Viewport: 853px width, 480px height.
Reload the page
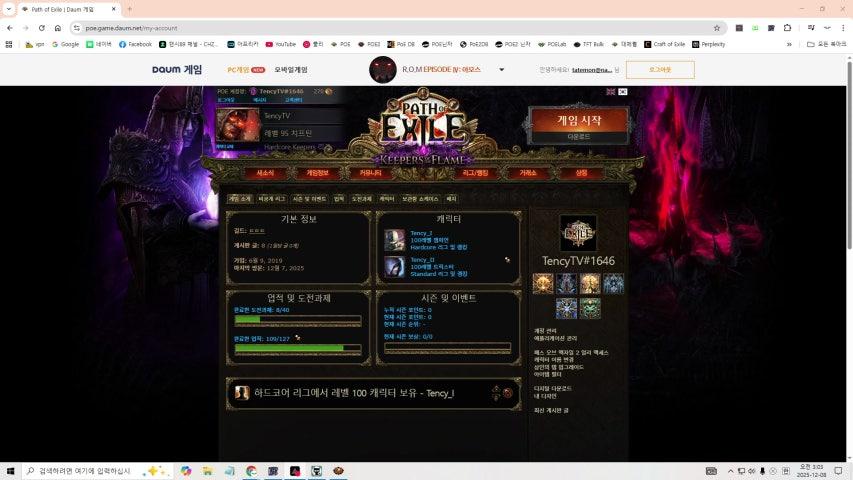tap(41, 28)
